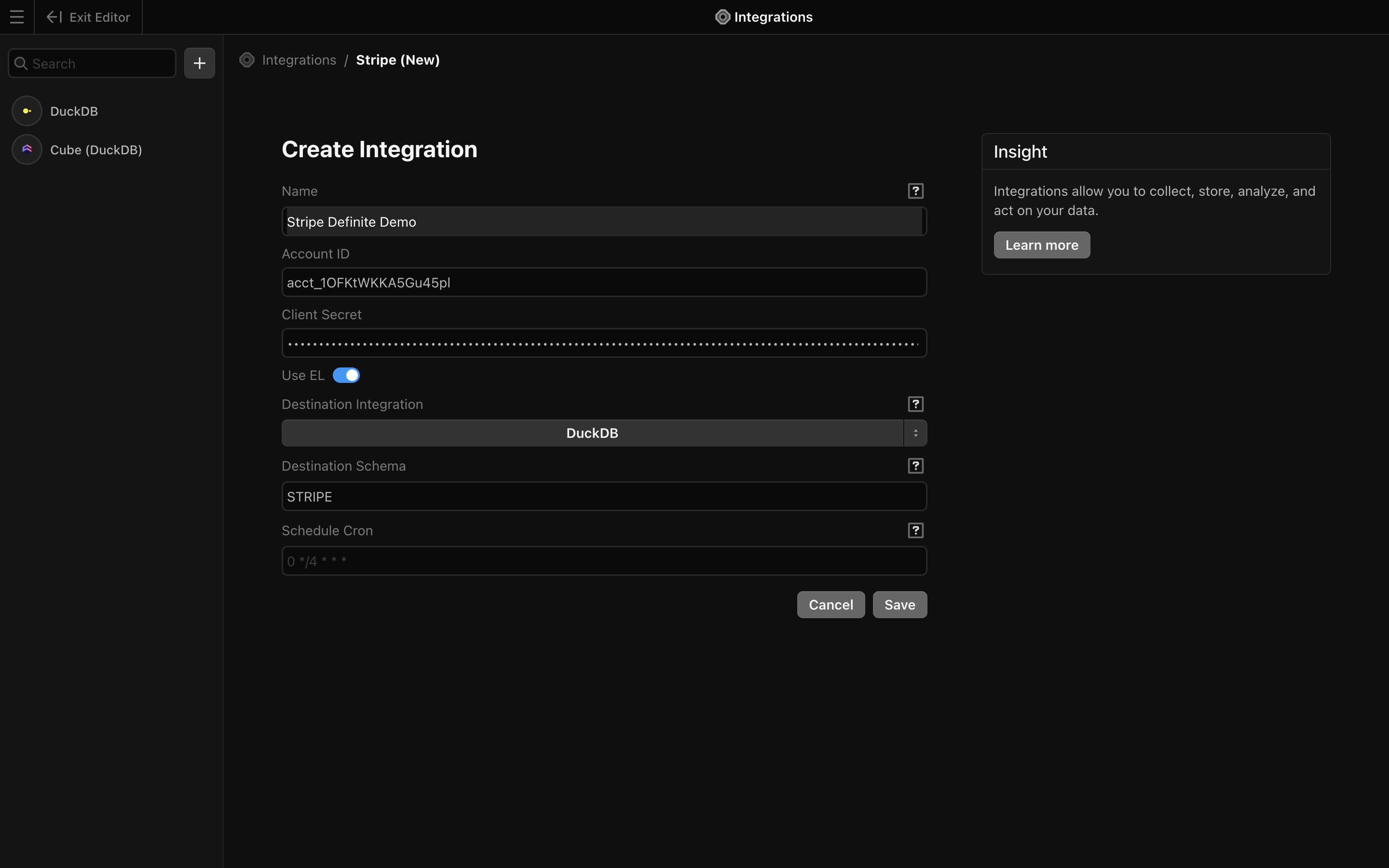Disable the Use EL toggle
Viewport: 1389px width, 868px height.
(346, 376)
